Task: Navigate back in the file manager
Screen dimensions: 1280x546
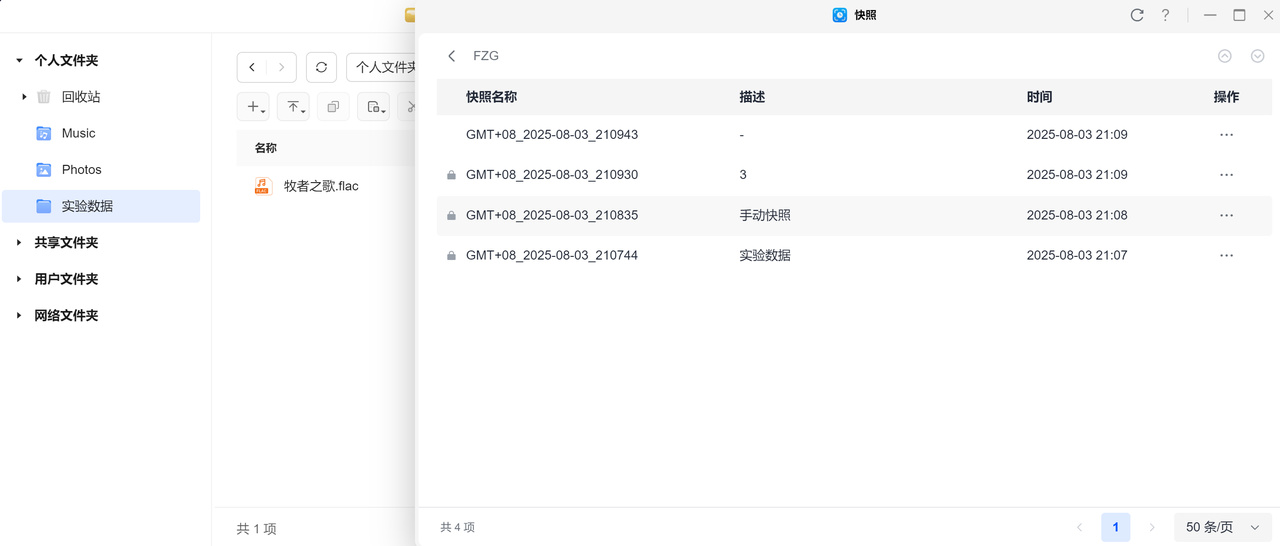Action: coord(252,67)
